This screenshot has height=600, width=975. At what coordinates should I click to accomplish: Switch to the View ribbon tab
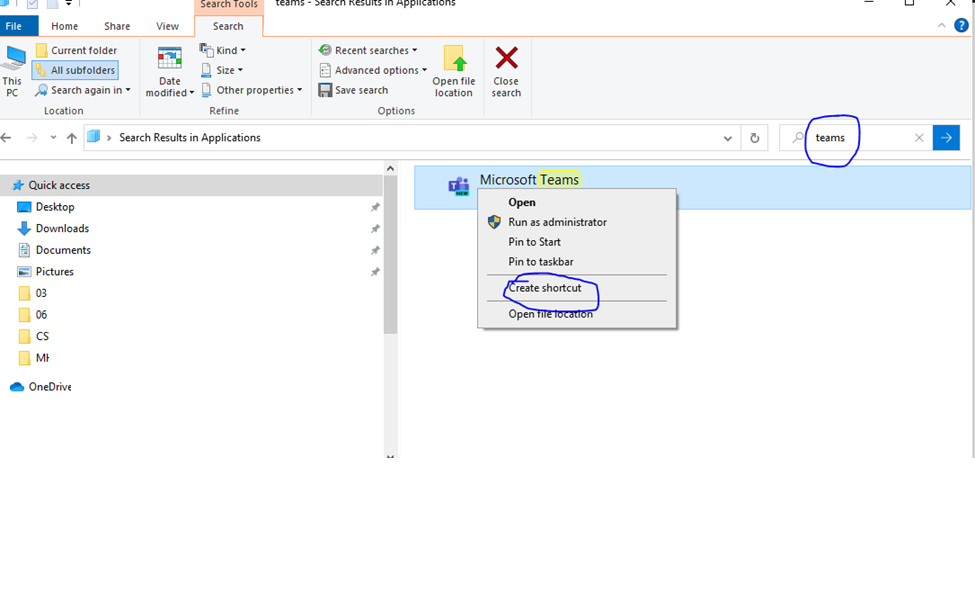(167, 26)
